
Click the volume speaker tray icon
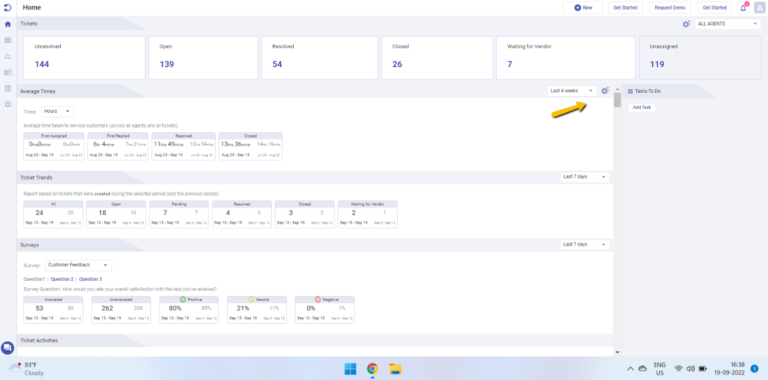(x=691, y=369)
